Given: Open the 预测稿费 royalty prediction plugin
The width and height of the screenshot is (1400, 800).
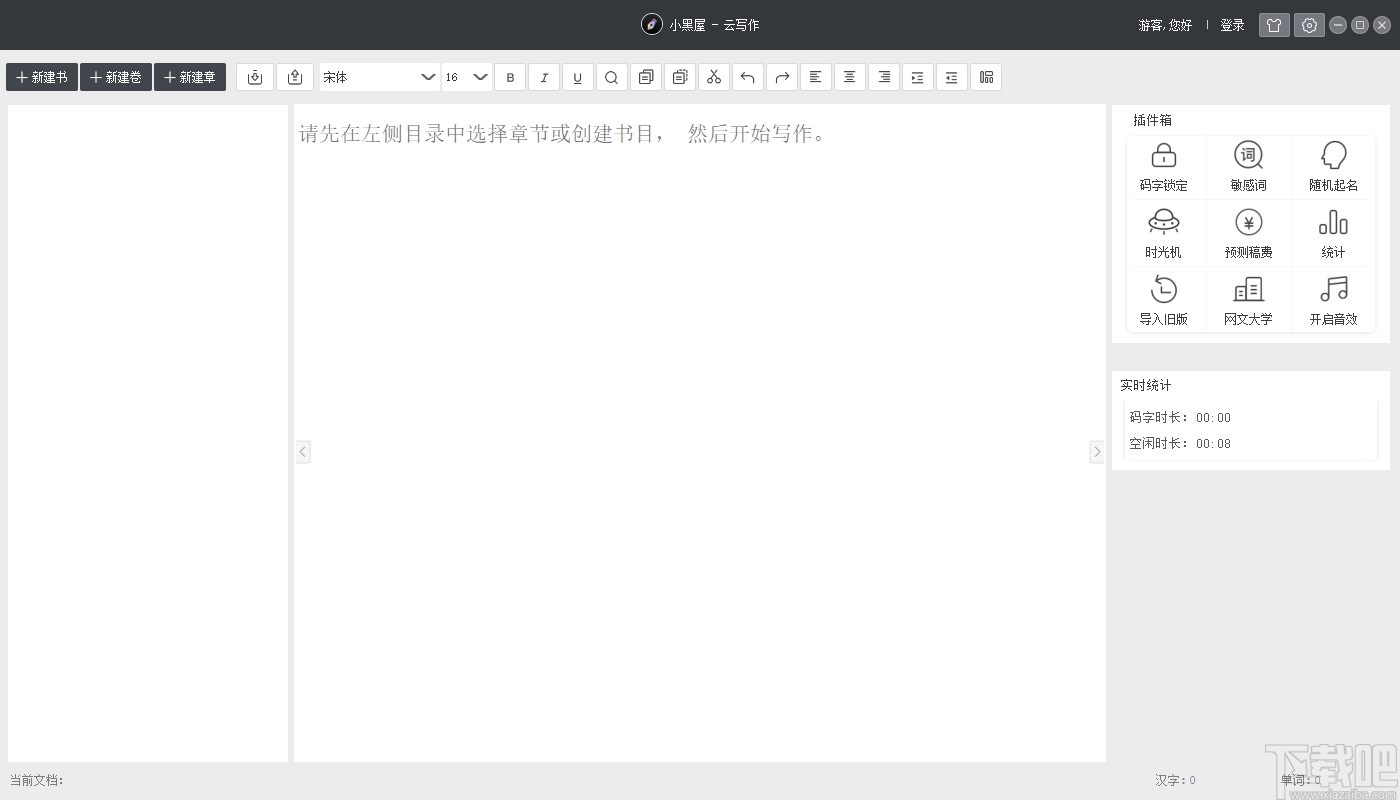Looking at the screenshot, I should [x=1249, y=234].
